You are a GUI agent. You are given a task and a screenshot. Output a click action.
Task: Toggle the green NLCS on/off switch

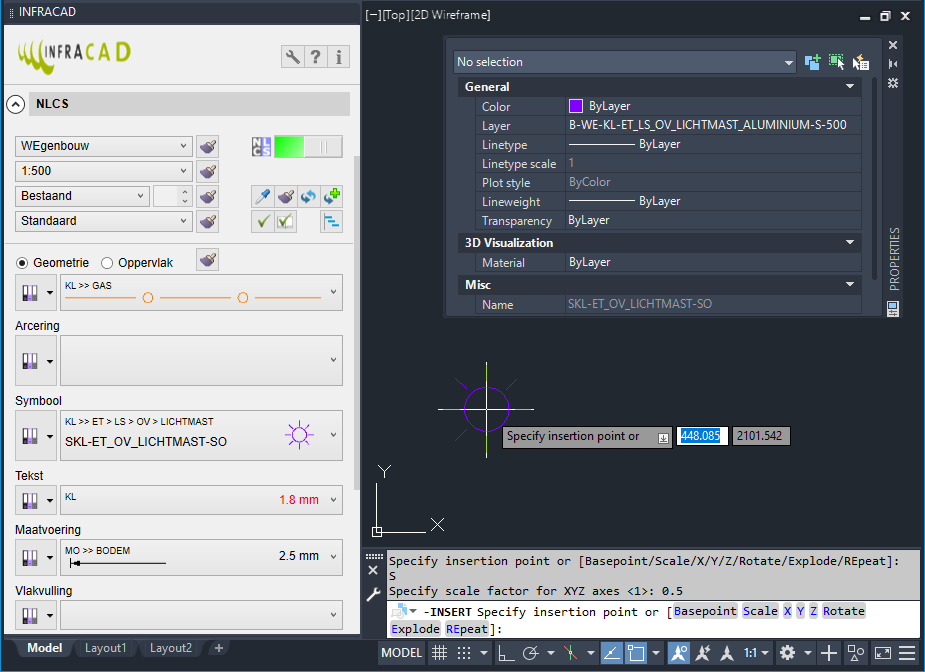coord(308,147)
